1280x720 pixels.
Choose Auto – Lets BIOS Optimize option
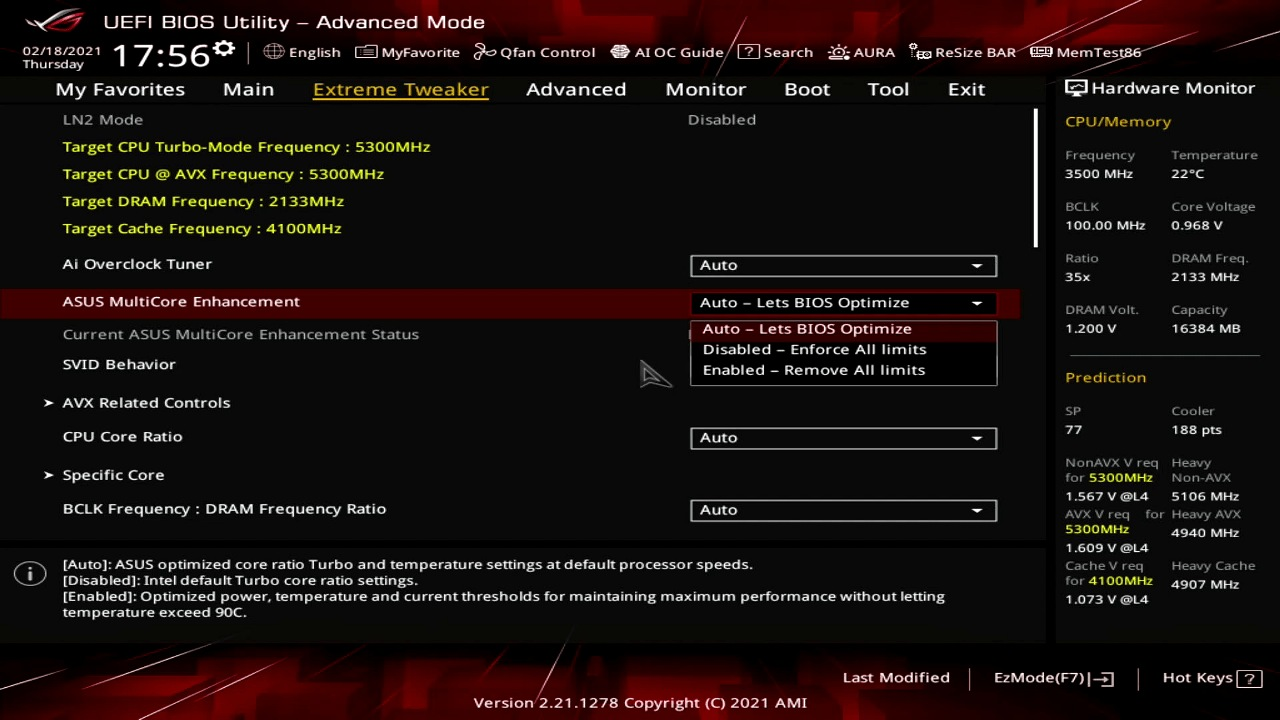(x=843, y=329)
